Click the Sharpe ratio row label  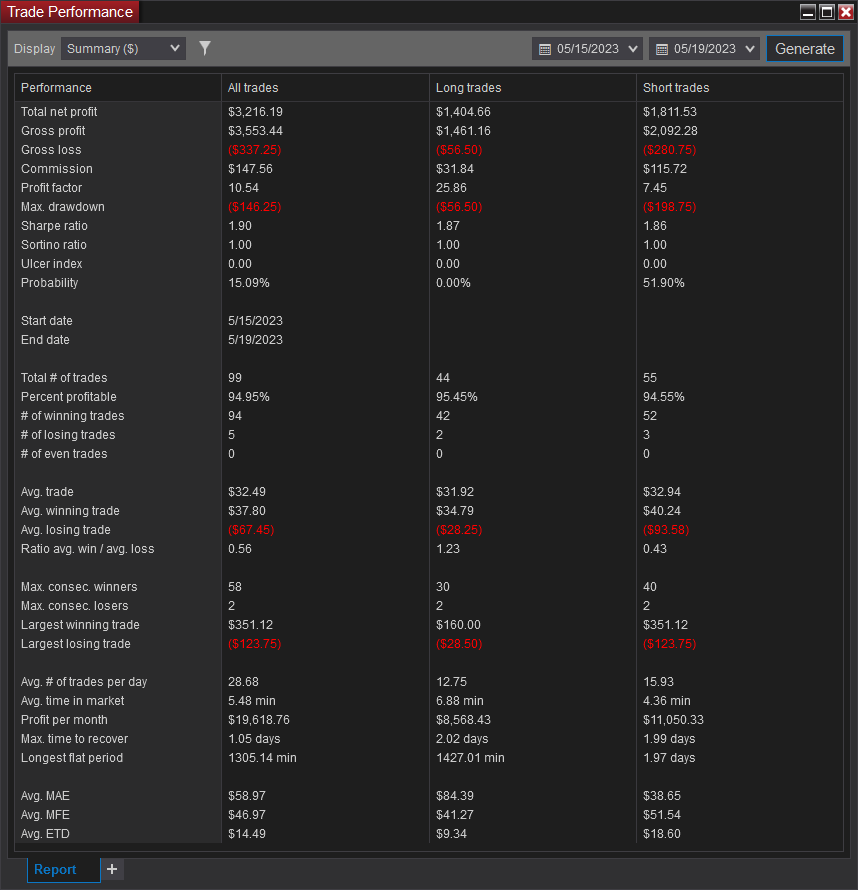point(54,226)
